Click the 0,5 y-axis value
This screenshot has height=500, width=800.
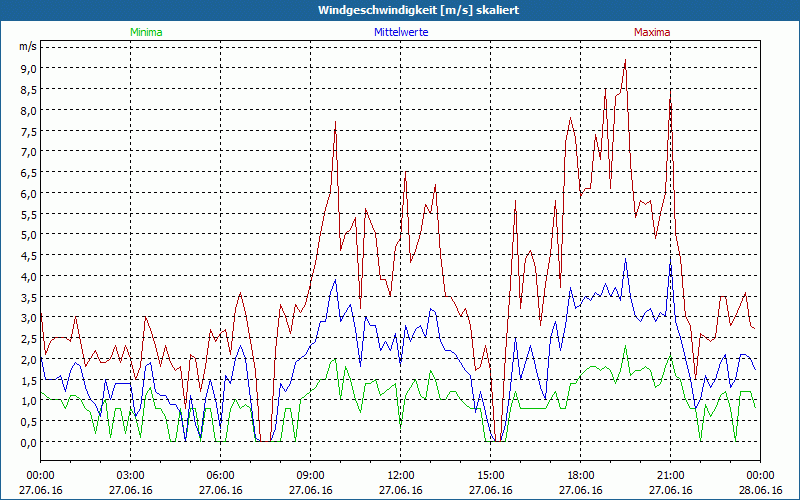click(29, 422)
